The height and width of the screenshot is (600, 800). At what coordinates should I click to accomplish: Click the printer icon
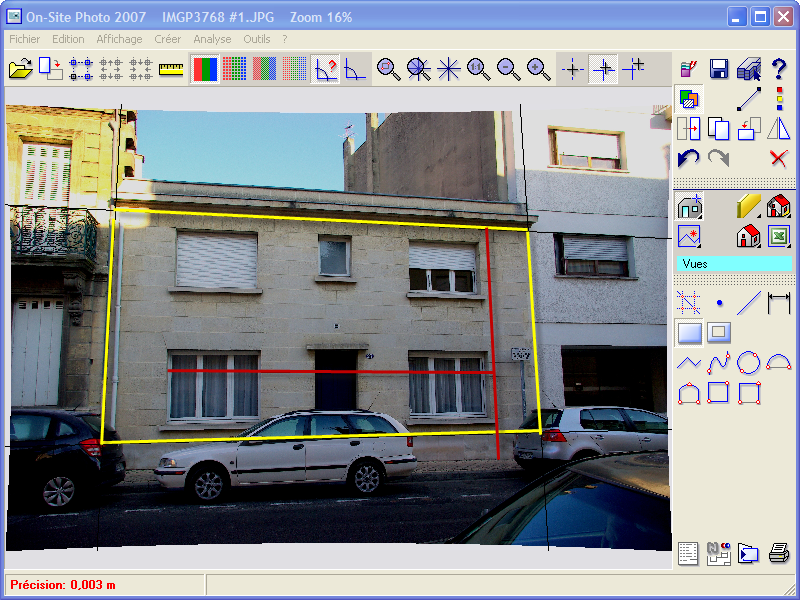[x=779, y=554]
